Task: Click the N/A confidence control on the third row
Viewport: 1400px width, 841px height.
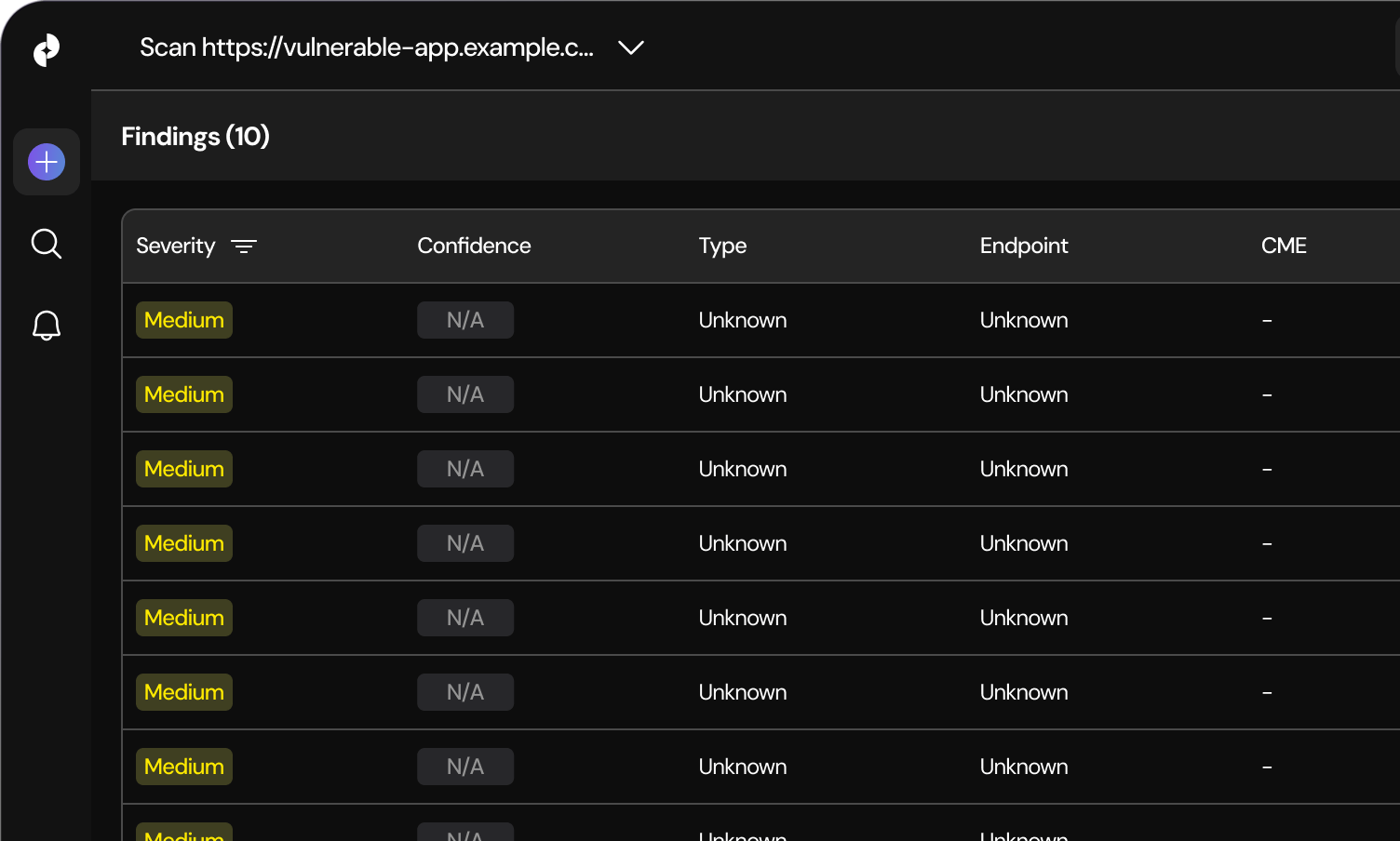Action: [465, 469]
